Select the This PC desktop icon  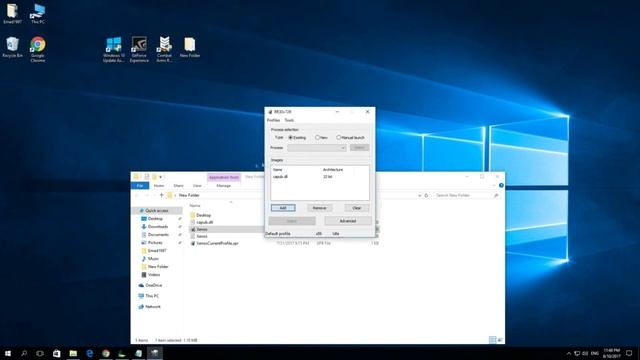38,13
